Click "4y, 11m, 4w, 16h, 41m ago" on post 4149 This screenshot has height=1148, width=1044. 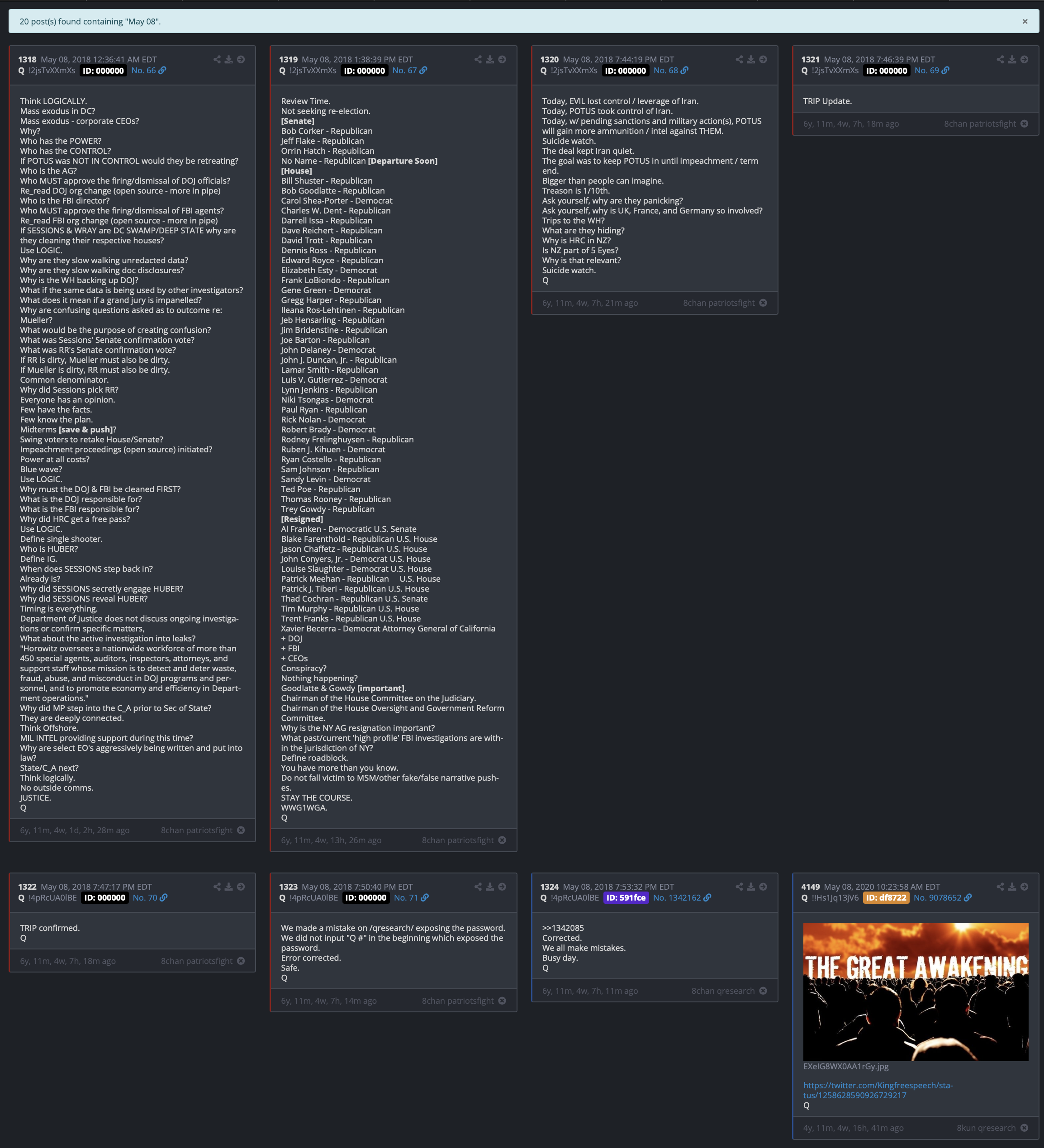853,1128
